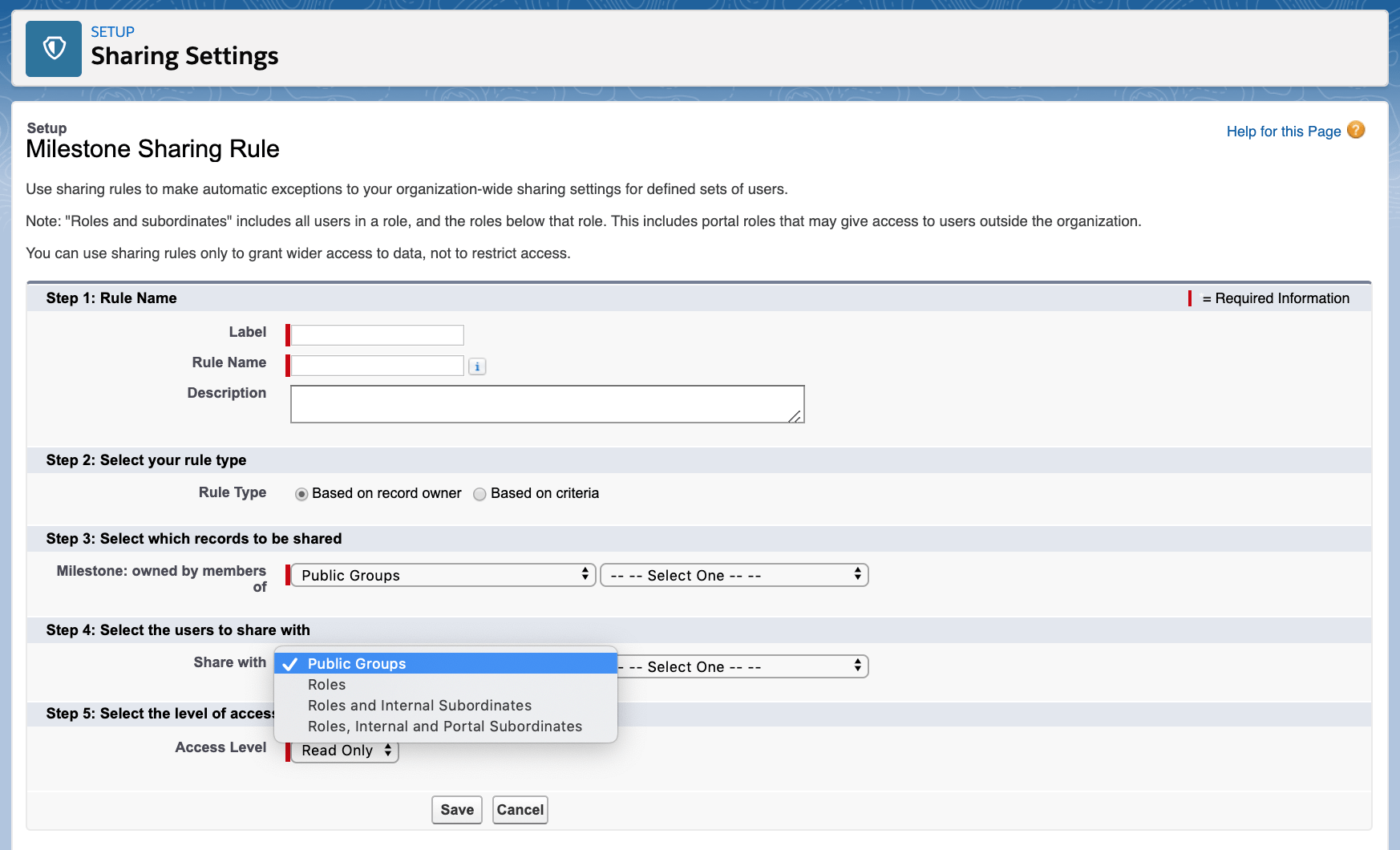Screen dimensions: 1400x850
Task: Open the Access Level dropdown showing Read Only
Action: [x=343, y=751]
